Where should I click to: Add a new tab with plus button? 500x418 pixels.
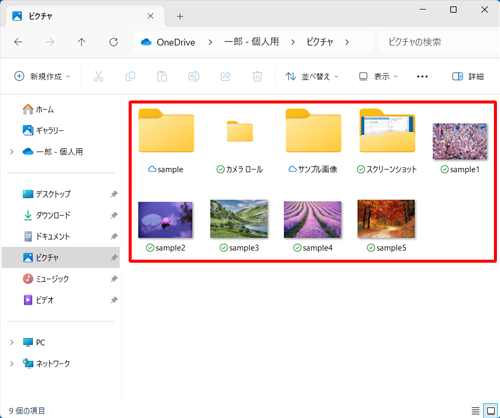tap(180, 16)
